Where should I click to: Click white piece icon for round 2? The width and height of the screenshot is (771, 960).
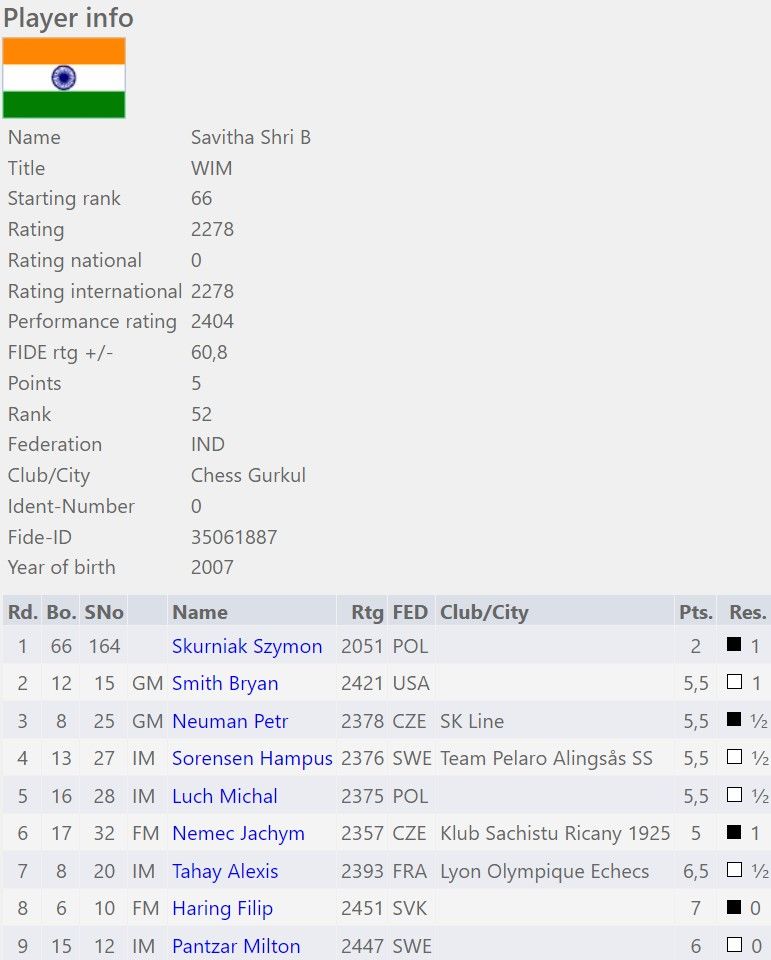tap(734, 683)
